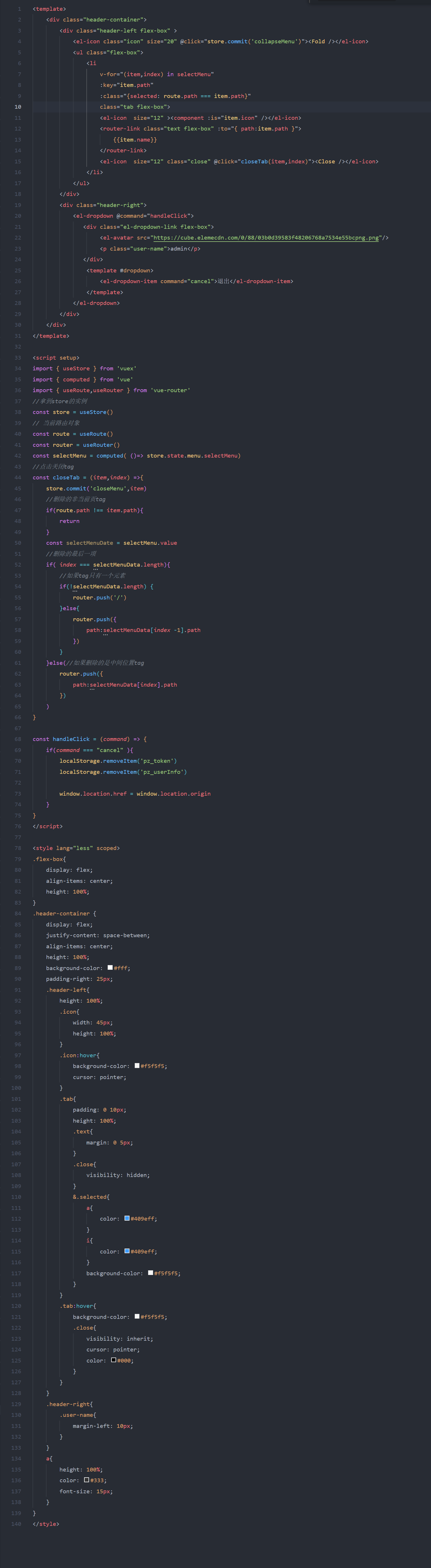Click the 'pz_userInfo' string
The image size is (431, 1568).
tap(162, 772)
